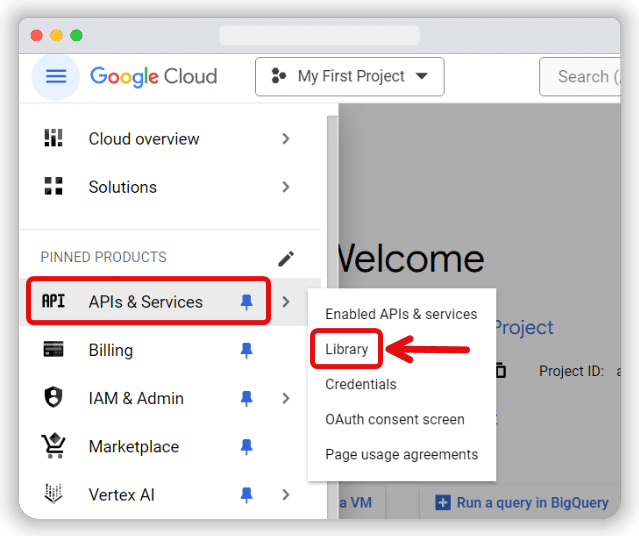Image resolution: width=639 pixels, height=536 pixels.
Task: Select Enabled APIs & services submenu entry
Action: [401, 314]
